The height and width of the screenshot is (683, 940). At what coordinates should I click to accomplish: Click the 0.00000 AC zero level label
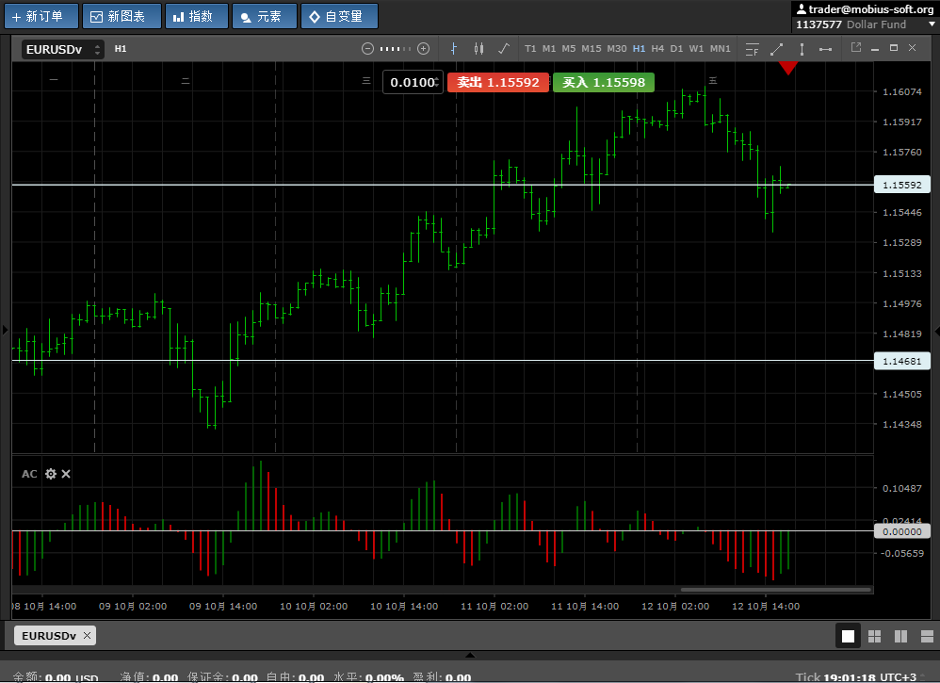click(x=902, y=531)
